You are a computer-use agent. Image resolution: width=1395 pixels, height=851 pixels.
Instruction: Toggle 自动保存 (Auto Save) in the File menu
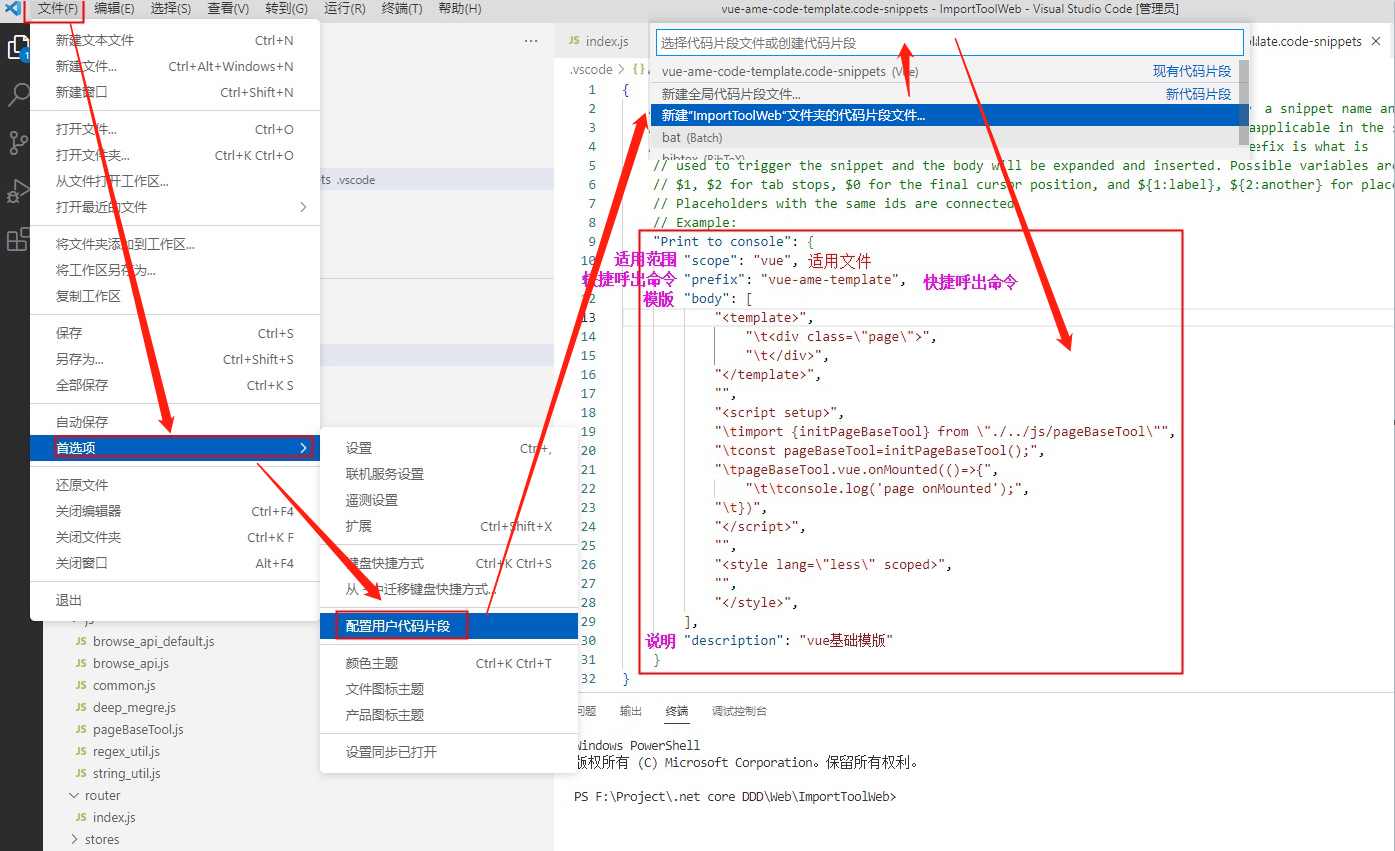pyautogui.click(x=175, y=422)
